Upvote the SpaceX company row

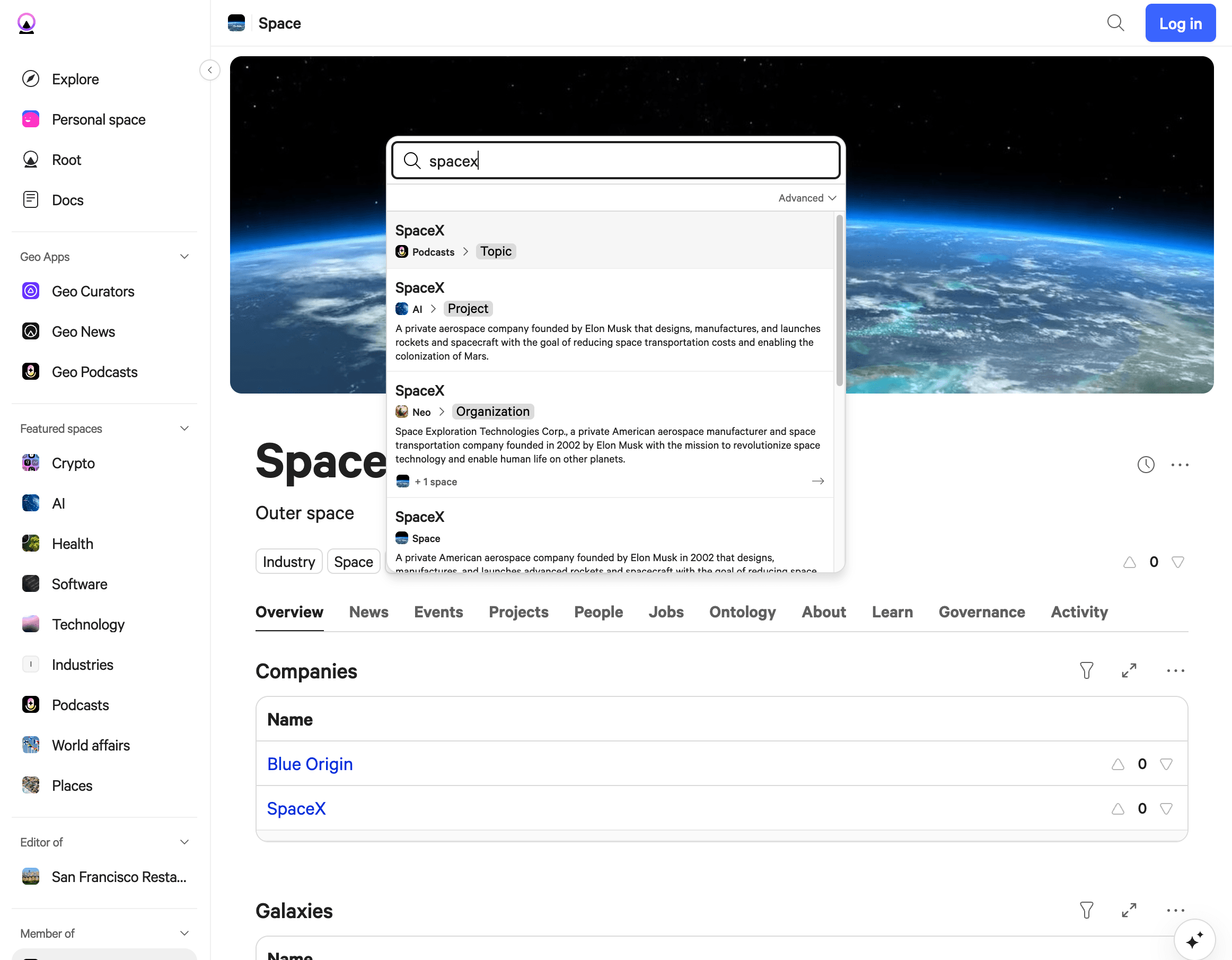(x=1117, y=809)
